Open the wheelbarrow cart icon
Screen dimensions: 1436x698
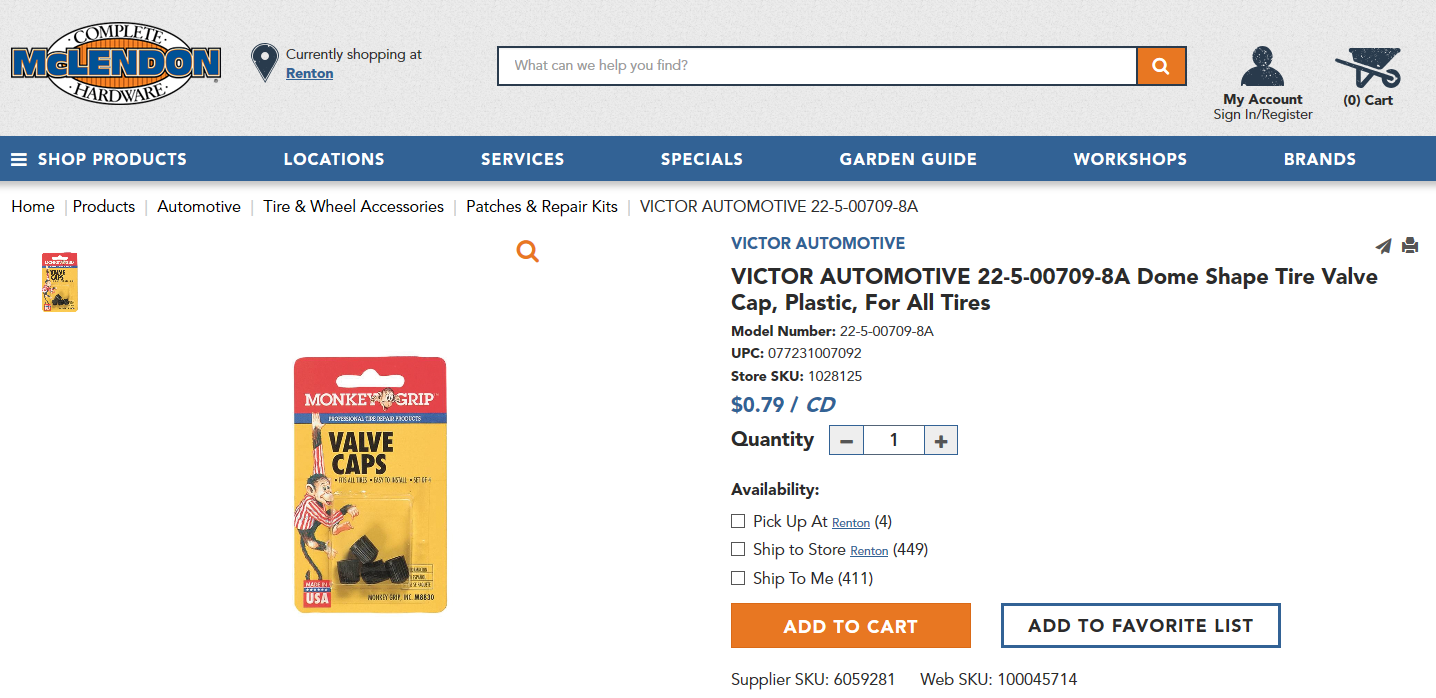1368,68
